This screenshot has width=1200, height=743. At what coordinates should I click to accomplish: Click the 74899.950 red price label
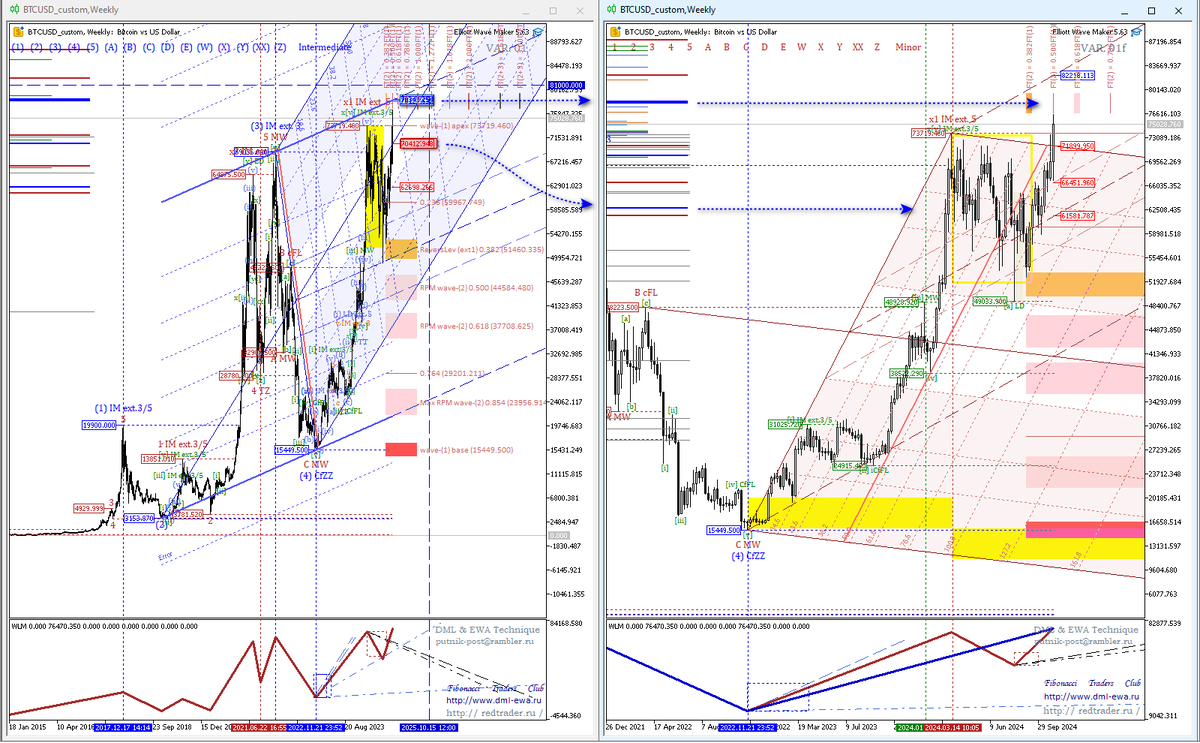click(1077, 146)
